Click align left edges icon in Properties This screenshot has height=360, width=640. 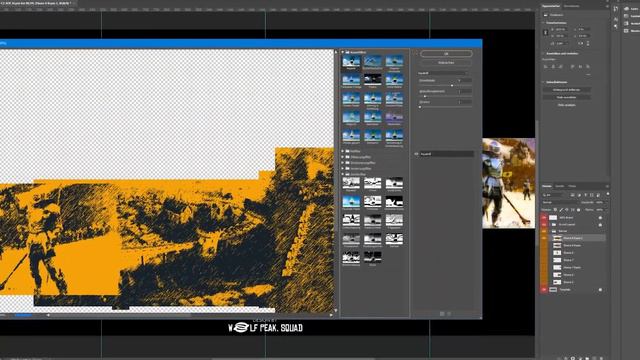(546, 66)
